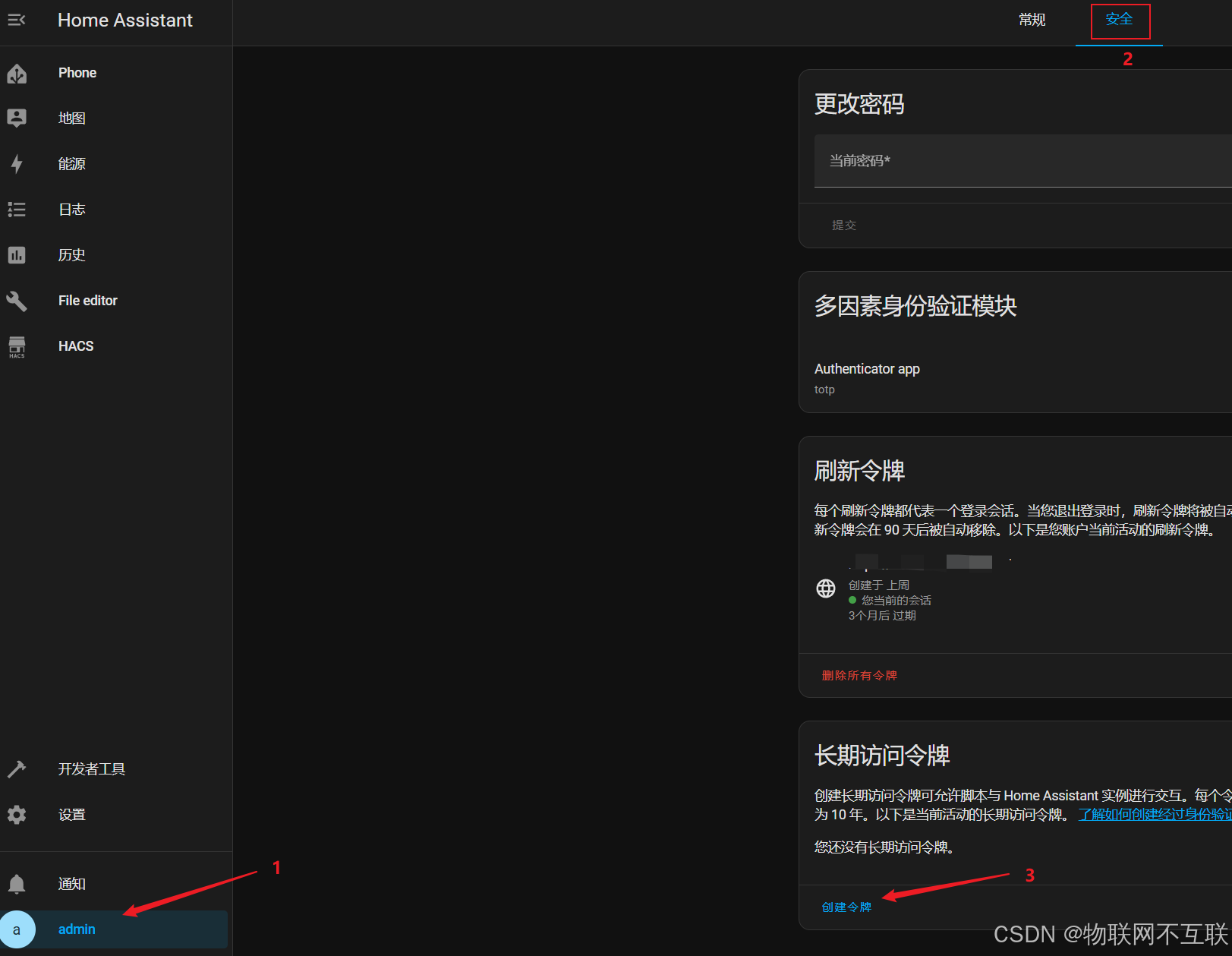Open the Phone dashboard
Viewport: 1232px width, 956px height.
(x=77, y=73)
